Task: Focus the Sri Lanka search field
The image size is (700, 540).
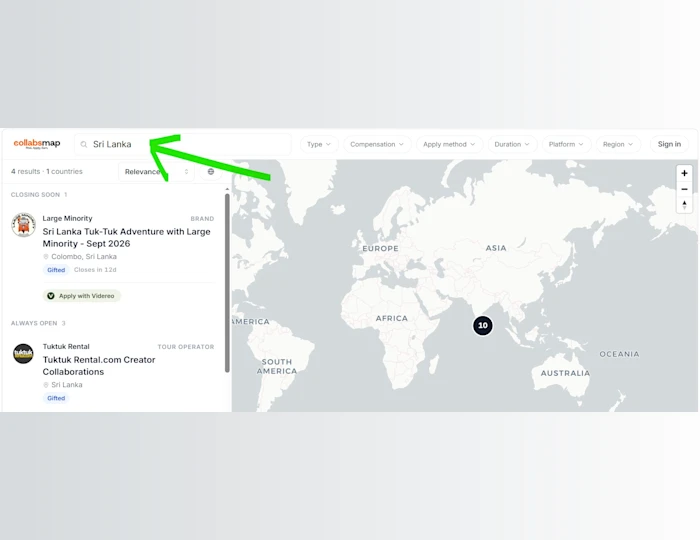Action: (183, 144)
